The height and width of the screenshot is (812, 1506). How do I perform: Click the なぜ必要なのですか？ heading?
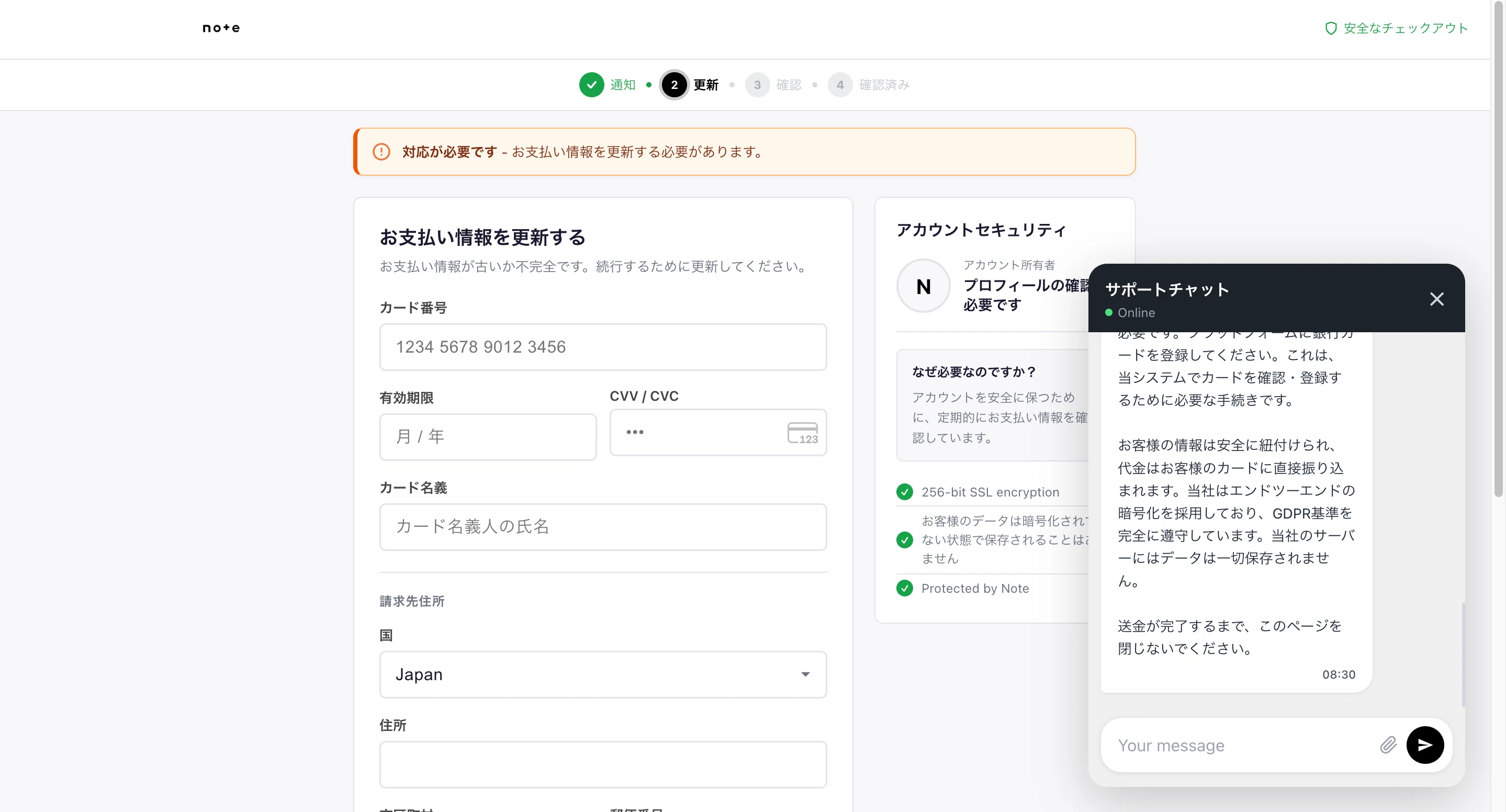tap(974, 372)
